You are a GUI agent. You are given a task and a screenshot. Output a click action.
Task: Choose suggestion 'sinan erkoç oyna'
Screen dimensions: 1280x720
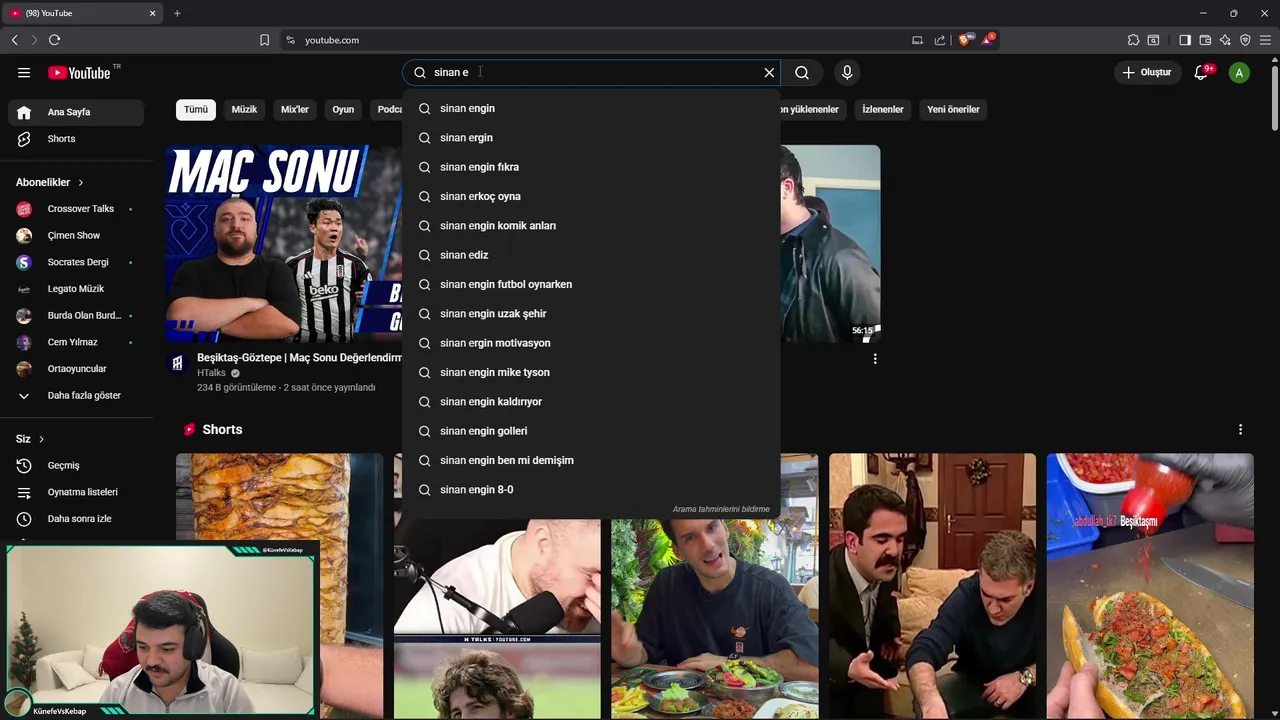point(591,196)
